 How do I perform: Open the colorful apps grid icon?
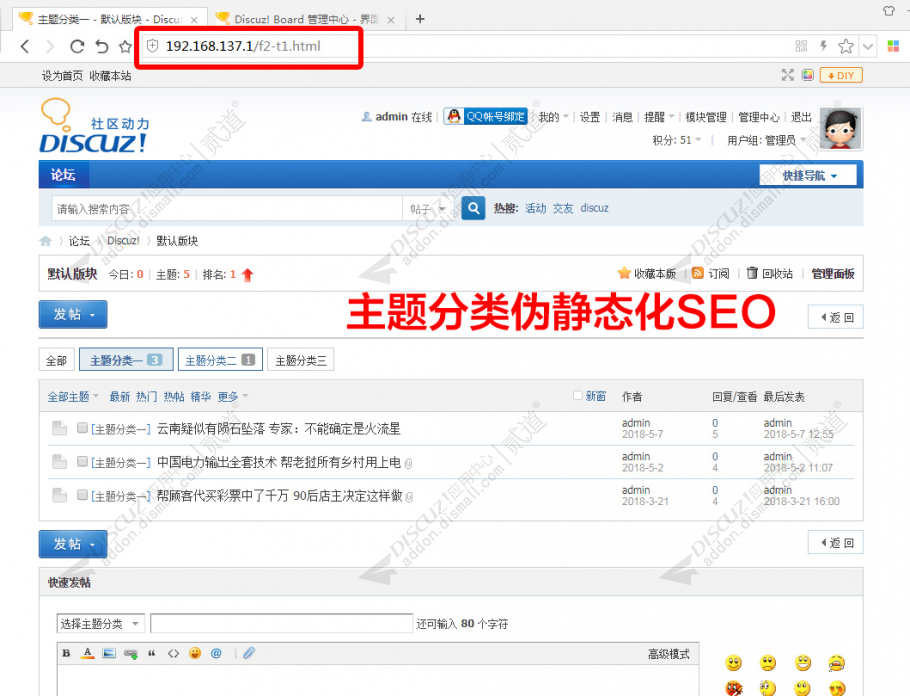point(893,46)
